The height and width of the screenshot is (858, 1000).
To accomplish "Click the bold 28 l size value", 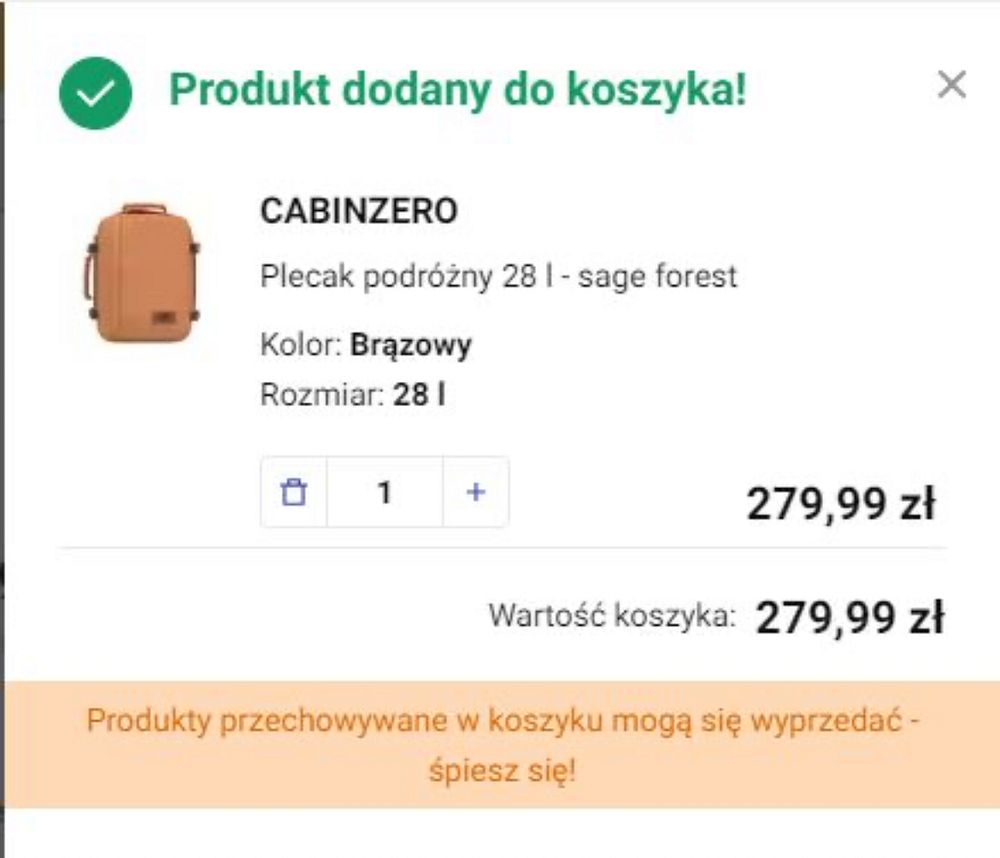I will pos(419,395).
